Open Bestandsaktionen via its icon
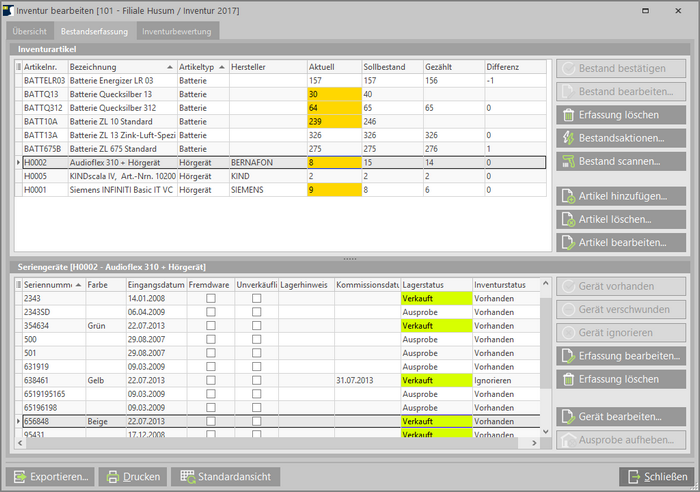This screenshot has height=492, width=700. (x=566, y=138)
